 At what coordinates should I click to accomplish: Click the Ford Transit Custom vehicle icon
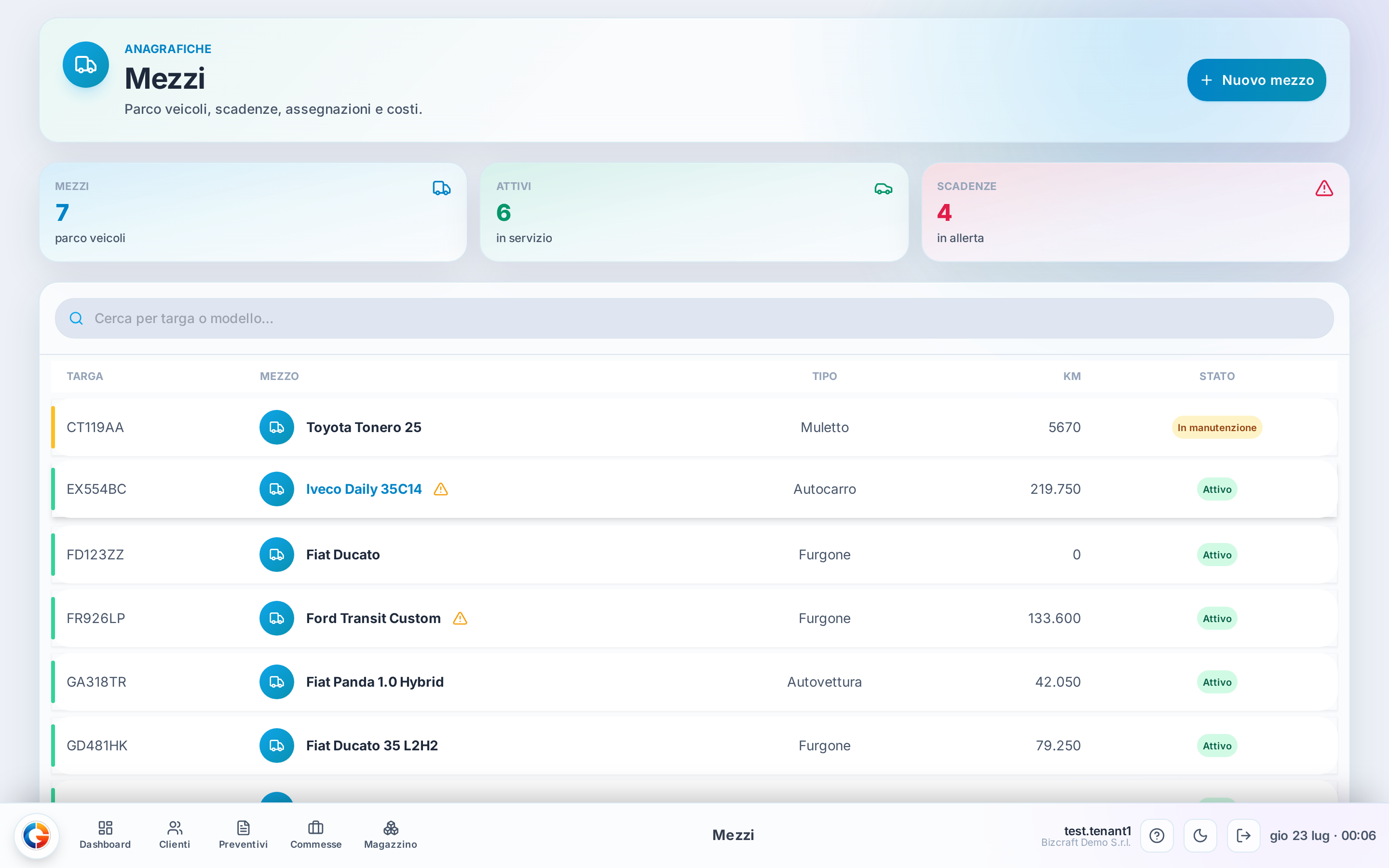tap(277, 618)
